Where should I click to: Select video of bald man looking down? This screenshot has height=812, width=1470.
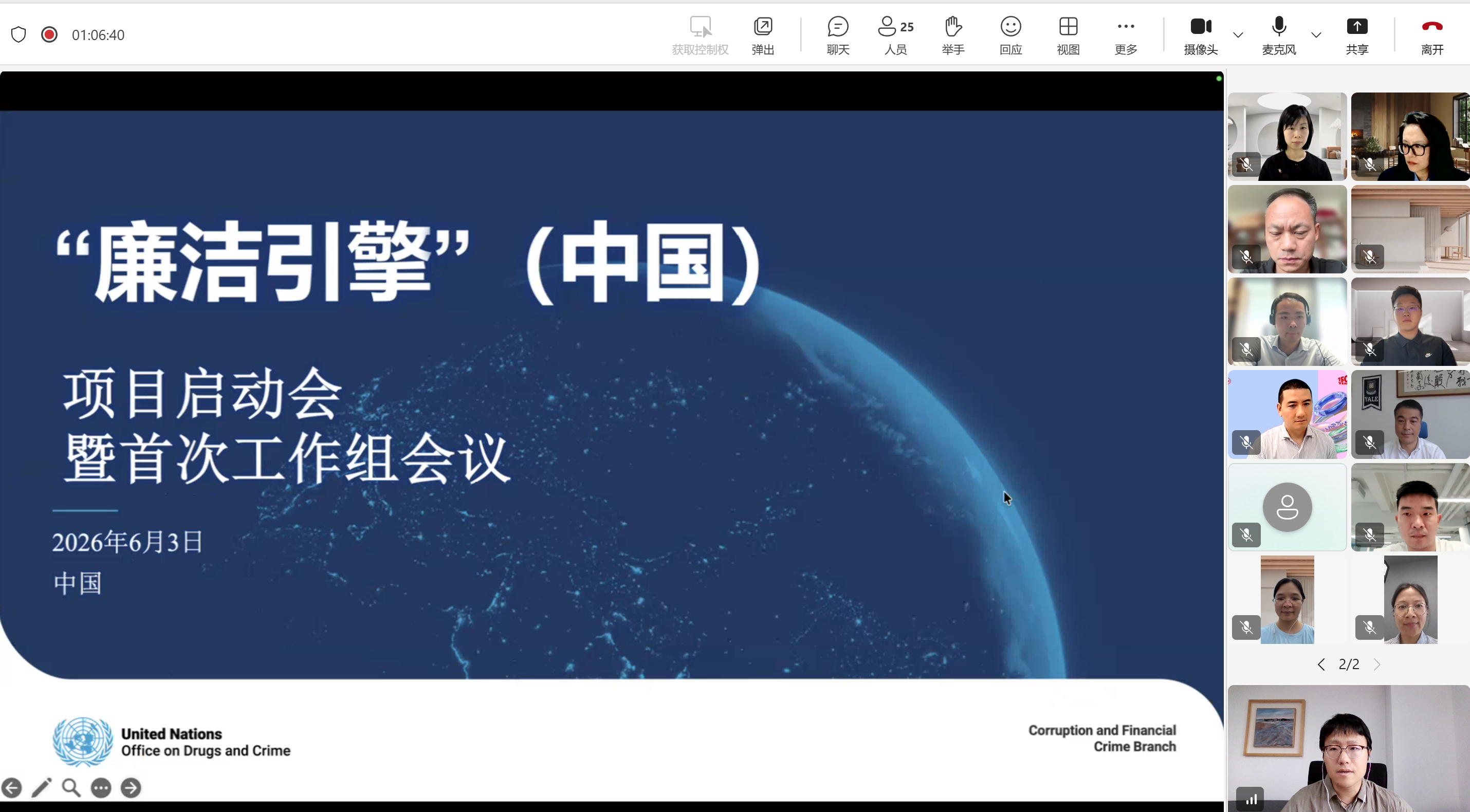[1288, 229]
